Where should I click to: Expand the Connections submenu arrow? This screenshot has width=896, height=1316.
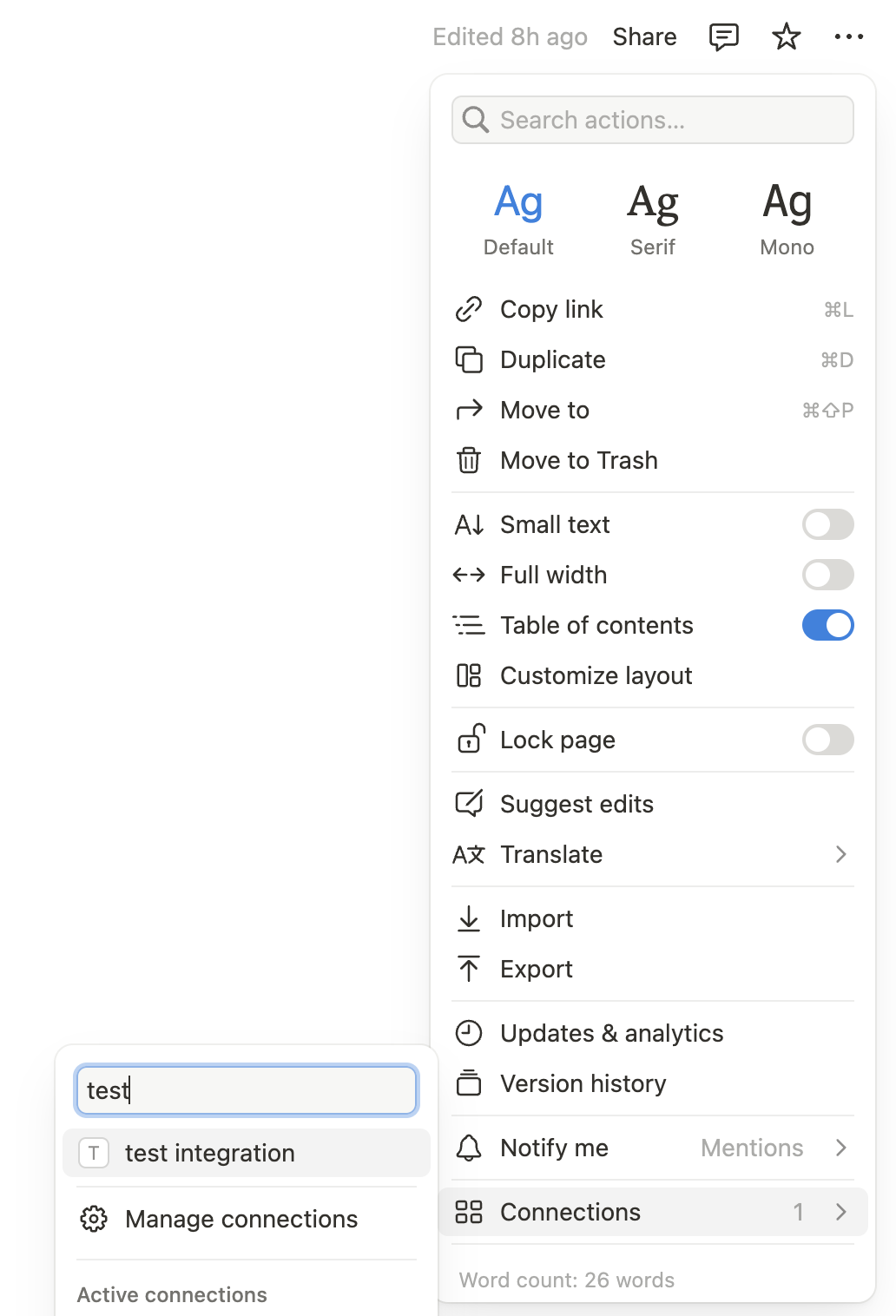tap(840, 1212)
